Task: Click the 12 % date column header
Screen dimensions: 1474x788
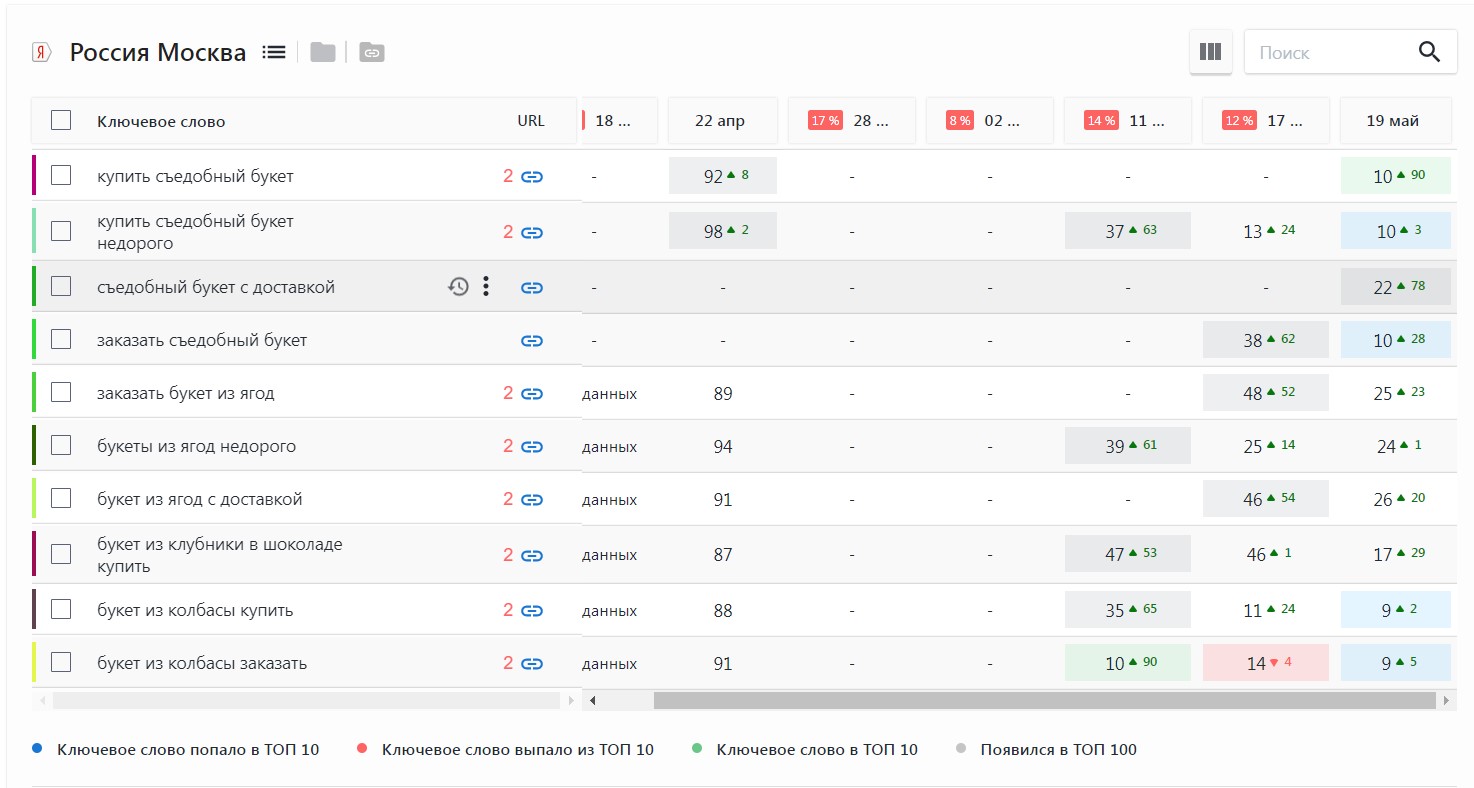Action: click(1265, 121)
